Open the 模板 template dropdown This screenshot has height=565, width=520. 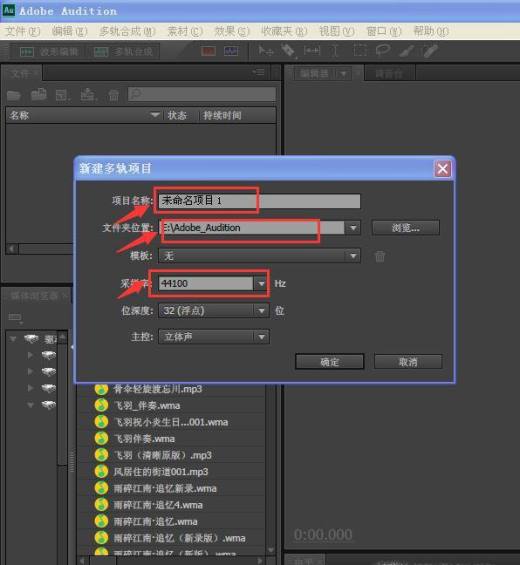click(x=259, y=256)
